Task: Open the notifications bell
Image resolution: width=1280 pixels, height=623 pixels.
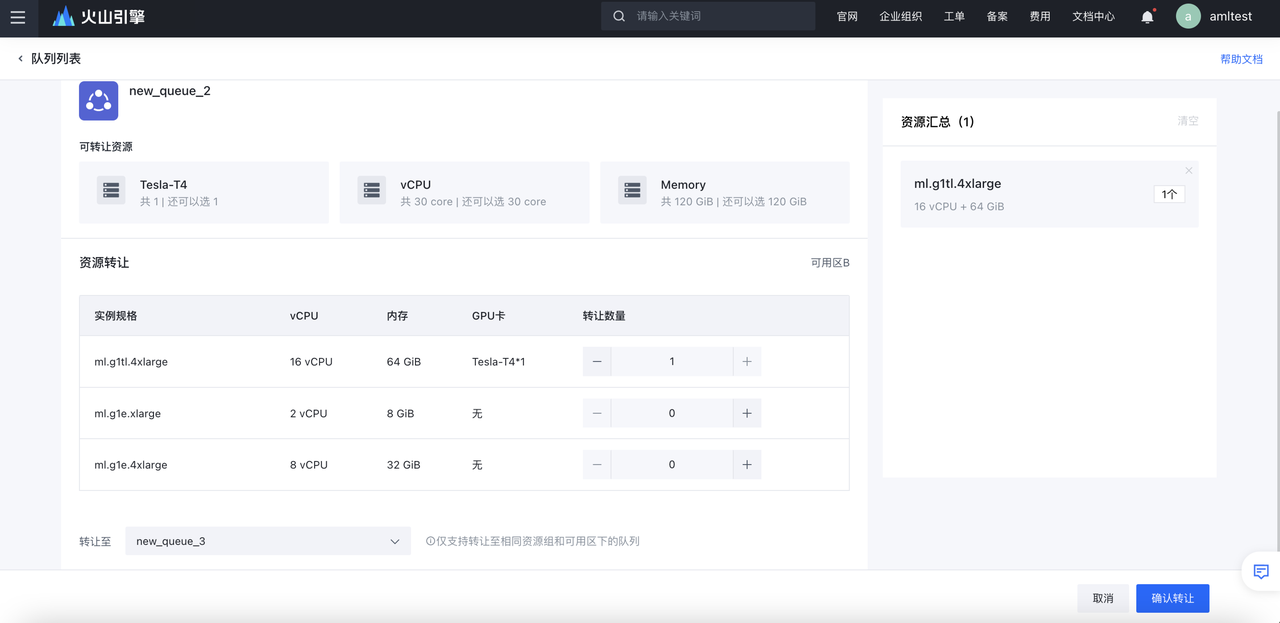Action: pyautogui.click(x=1148, y=17)
